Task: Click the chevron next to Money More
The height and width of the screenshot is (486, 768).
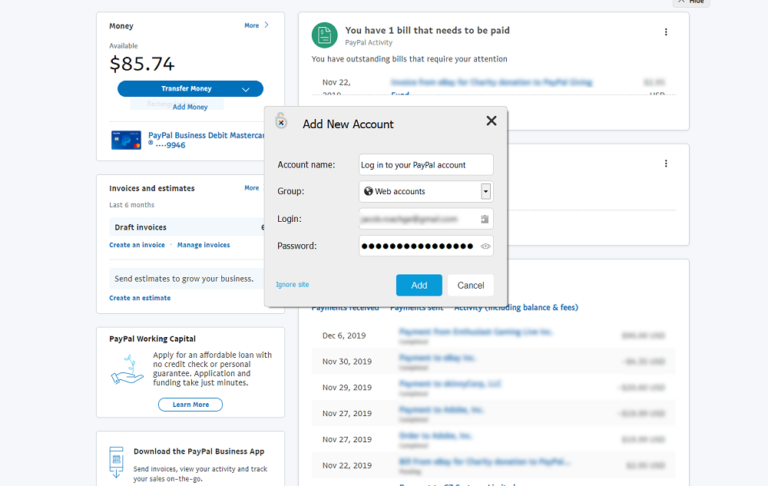Action: point(266,25)
